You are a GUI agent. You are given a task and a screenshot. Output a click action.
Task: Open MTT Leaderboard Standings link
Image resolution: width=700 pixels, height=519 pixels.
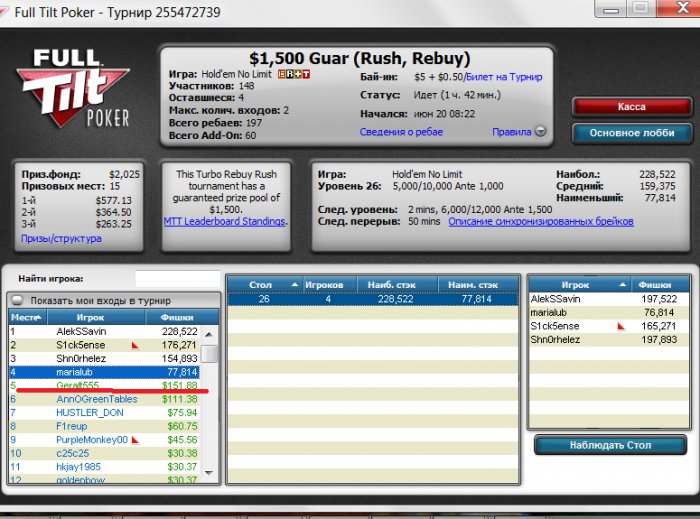225,221
